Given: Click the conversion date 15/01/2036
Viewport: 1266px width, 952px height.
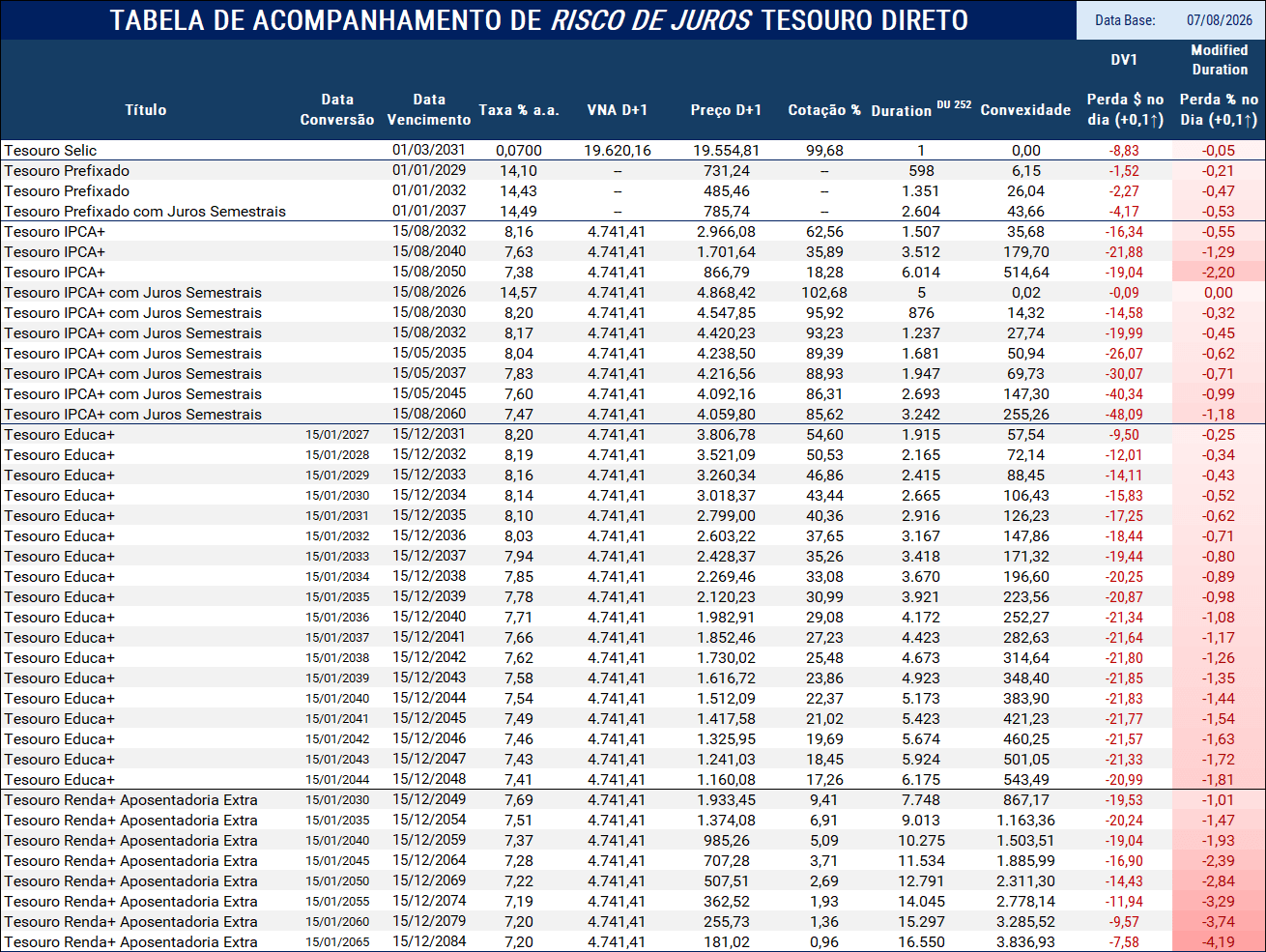Looking at the screenshot, I should [337, 618].
